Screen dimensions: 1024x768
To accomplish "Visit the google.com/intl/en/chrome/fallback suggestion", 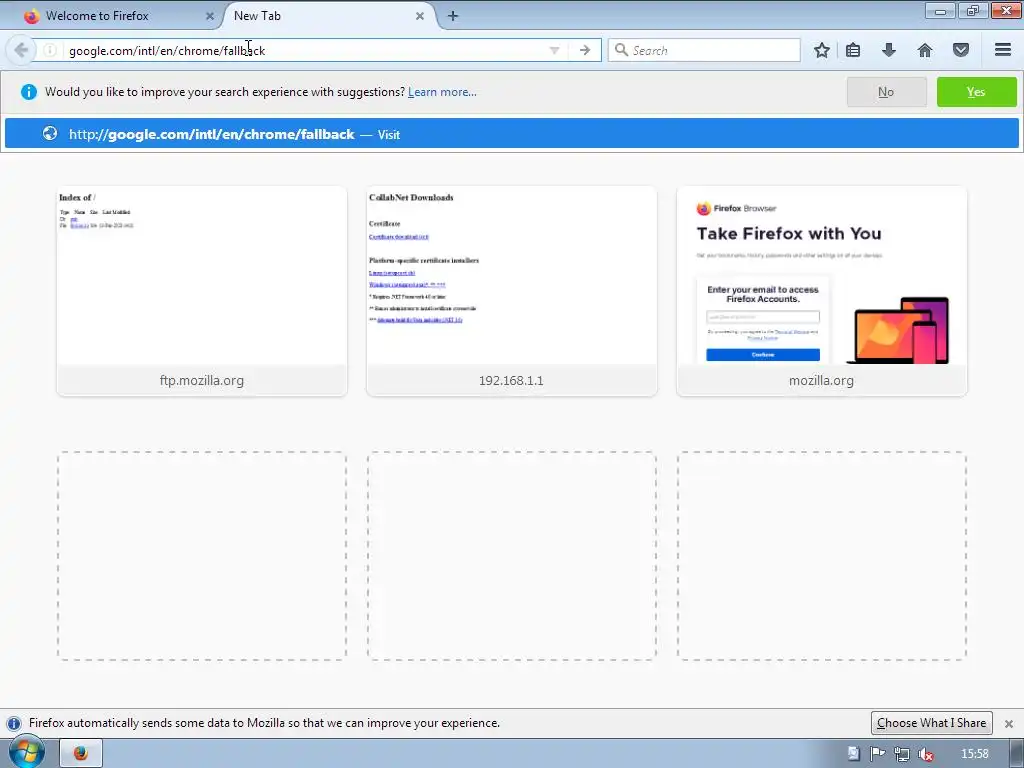I will pos(511,134).
